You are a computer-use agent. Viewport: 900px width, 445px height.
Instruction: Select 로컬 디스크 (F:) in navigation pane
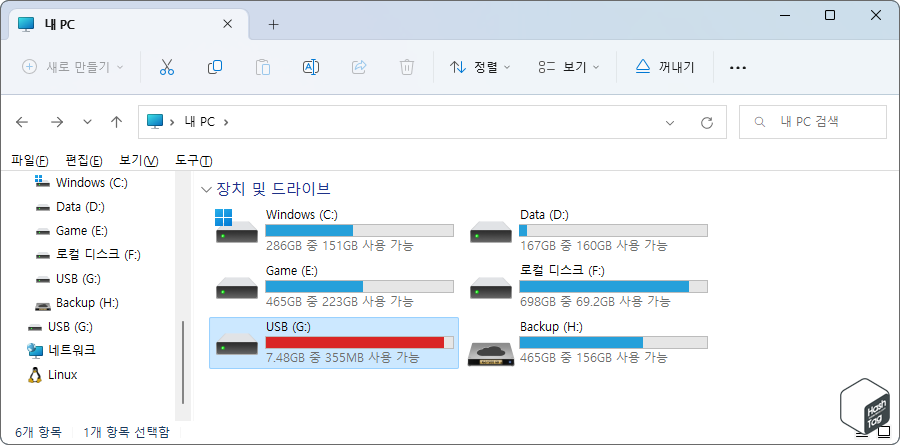click(x=98, y=254)
